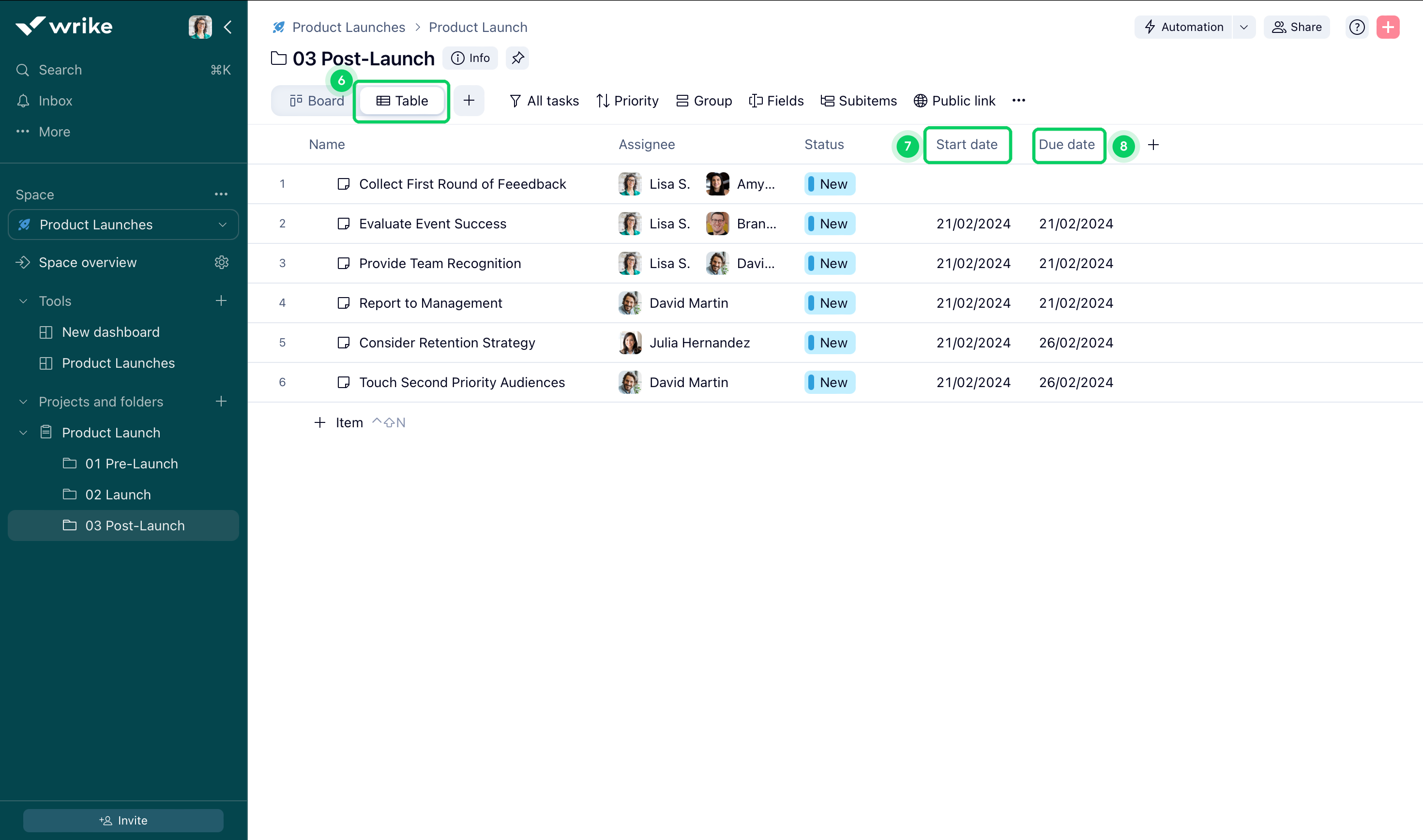Click the Public link globe option
This screenshot has height=840, width=1423.
[954, 101]
